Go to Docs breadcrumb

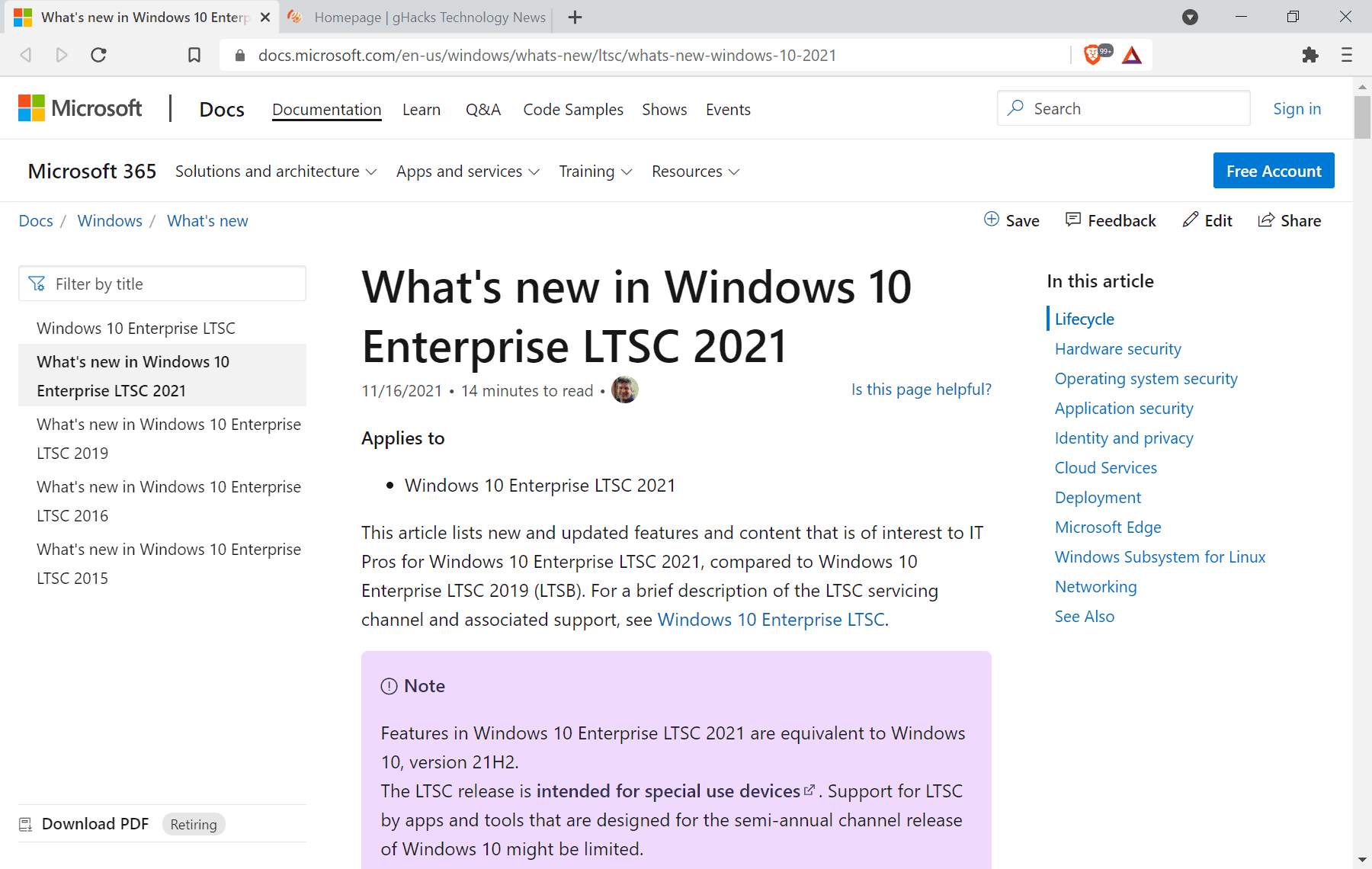pyautogui.click(x=36, y=220)
